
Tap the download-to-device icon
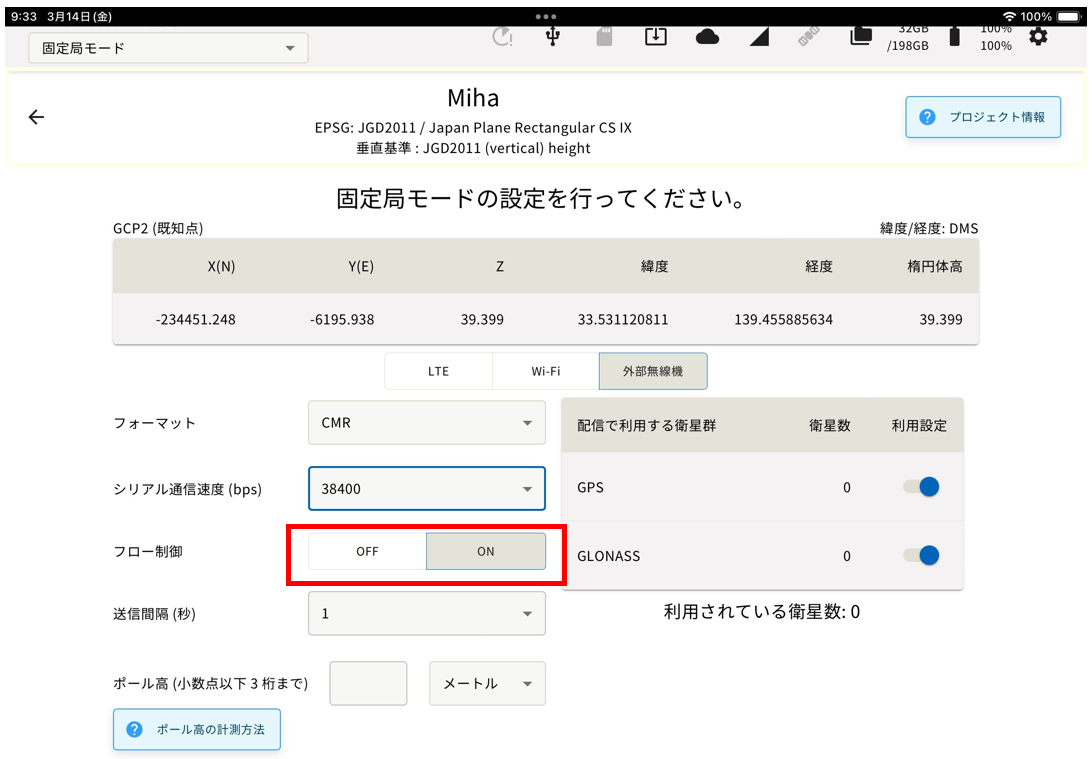click(655, 37)
